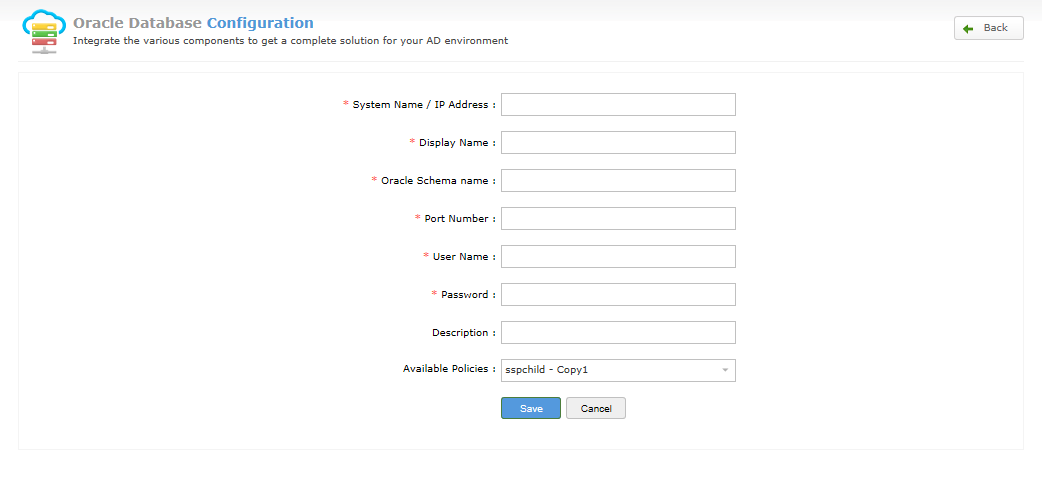Cancel the configuration form
Image resolution: width=1042 pixels, height=481 pixels.
pyautogui.click(x=596, y=409)
